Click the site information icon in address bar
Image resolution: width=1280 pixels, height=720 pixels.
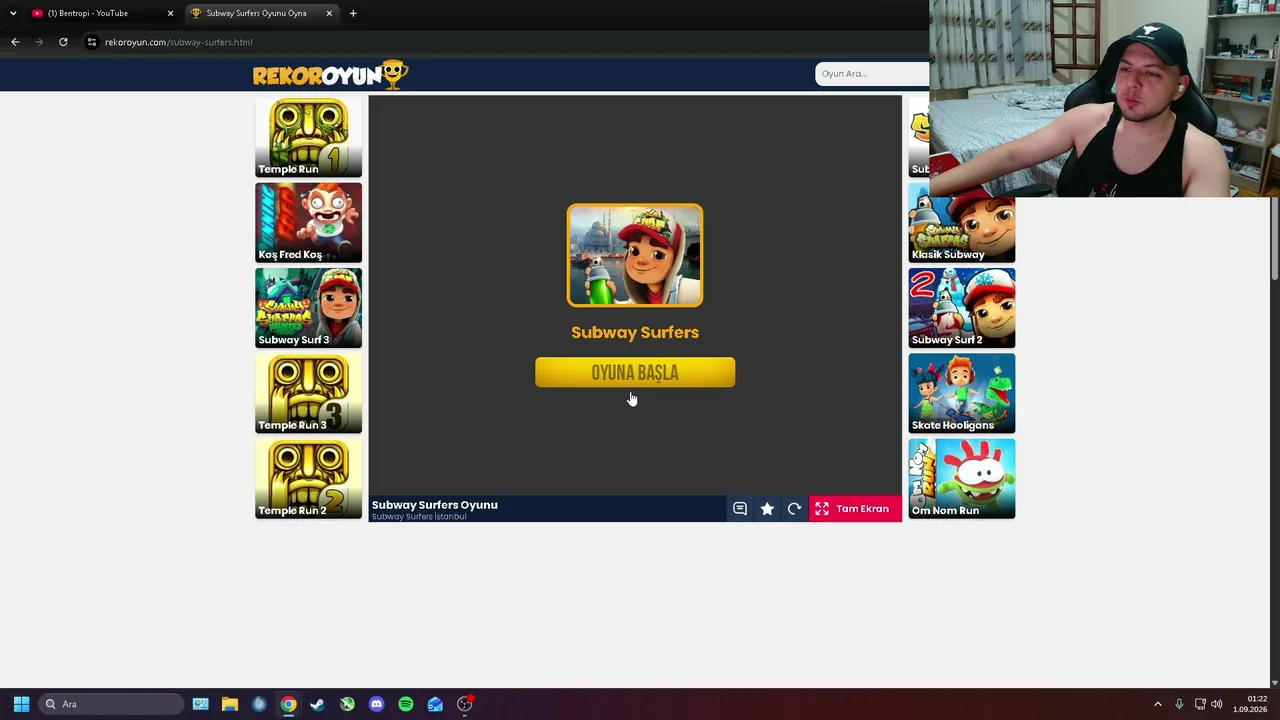point(92,42)
